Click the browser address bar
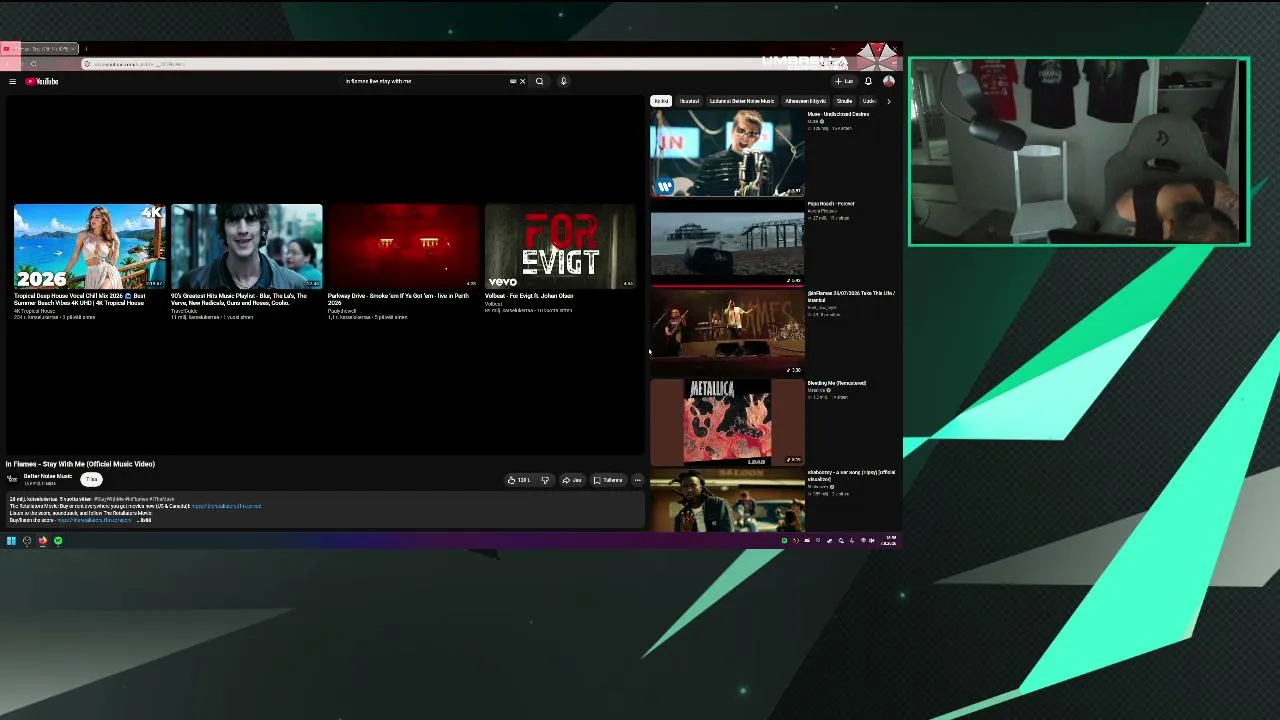 [450, 64]
